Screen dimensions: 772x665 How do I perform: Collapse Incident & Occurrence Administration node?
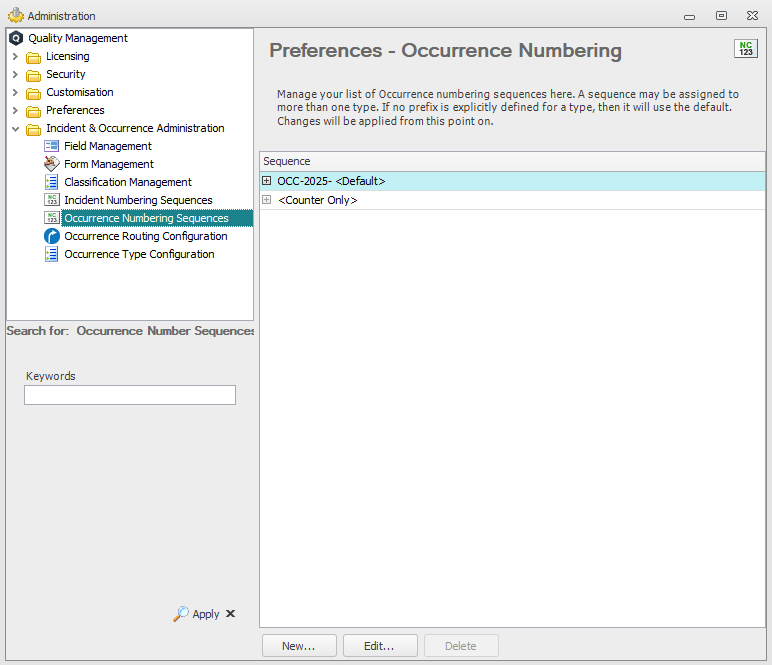tap(15, 129)
